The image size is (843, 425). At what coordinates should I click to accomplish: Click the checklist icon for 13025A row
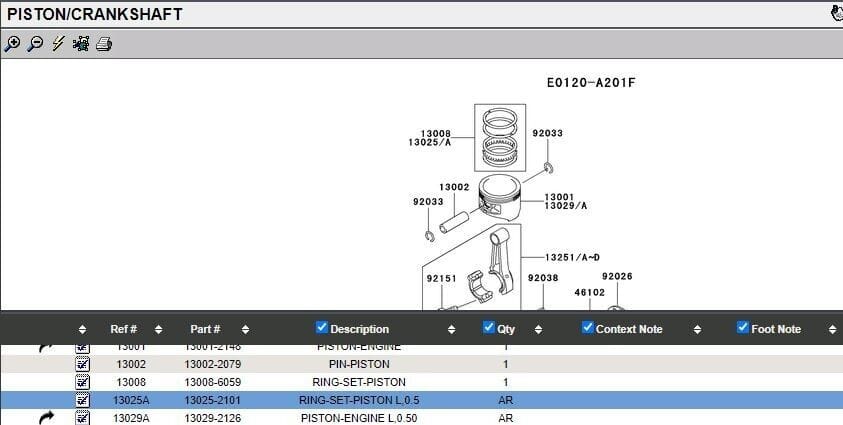coord(83,400)
